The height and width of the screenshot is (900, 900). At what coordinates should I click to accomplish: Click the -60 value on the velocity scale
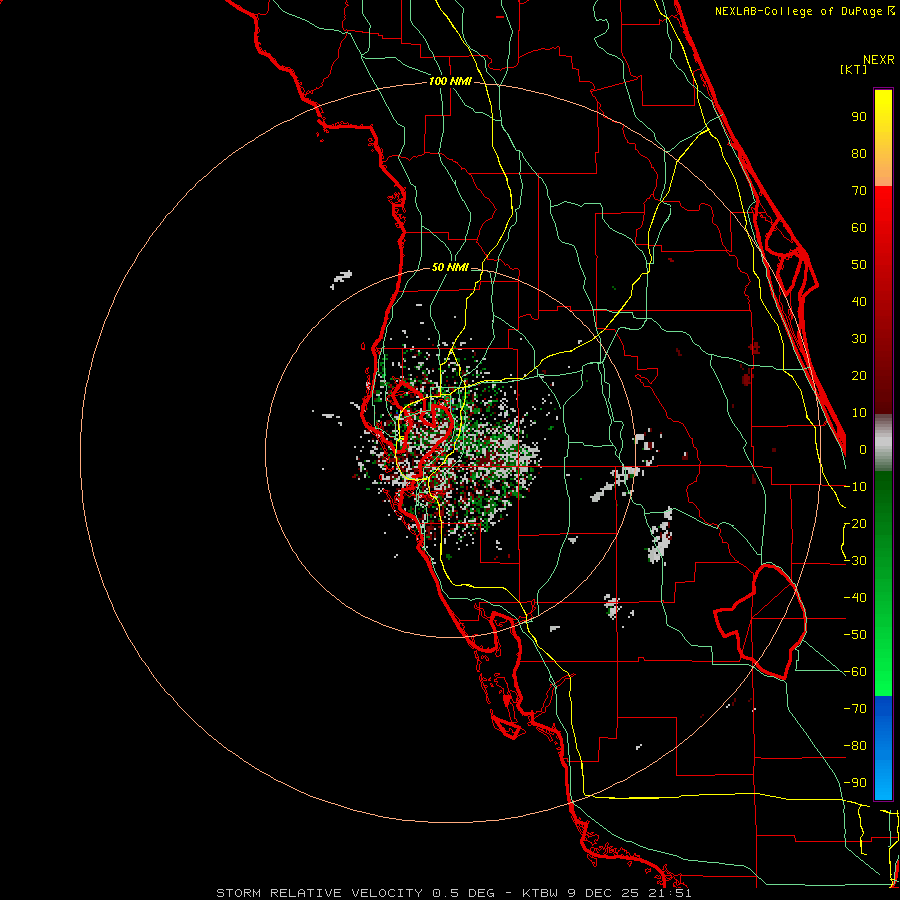855,672
